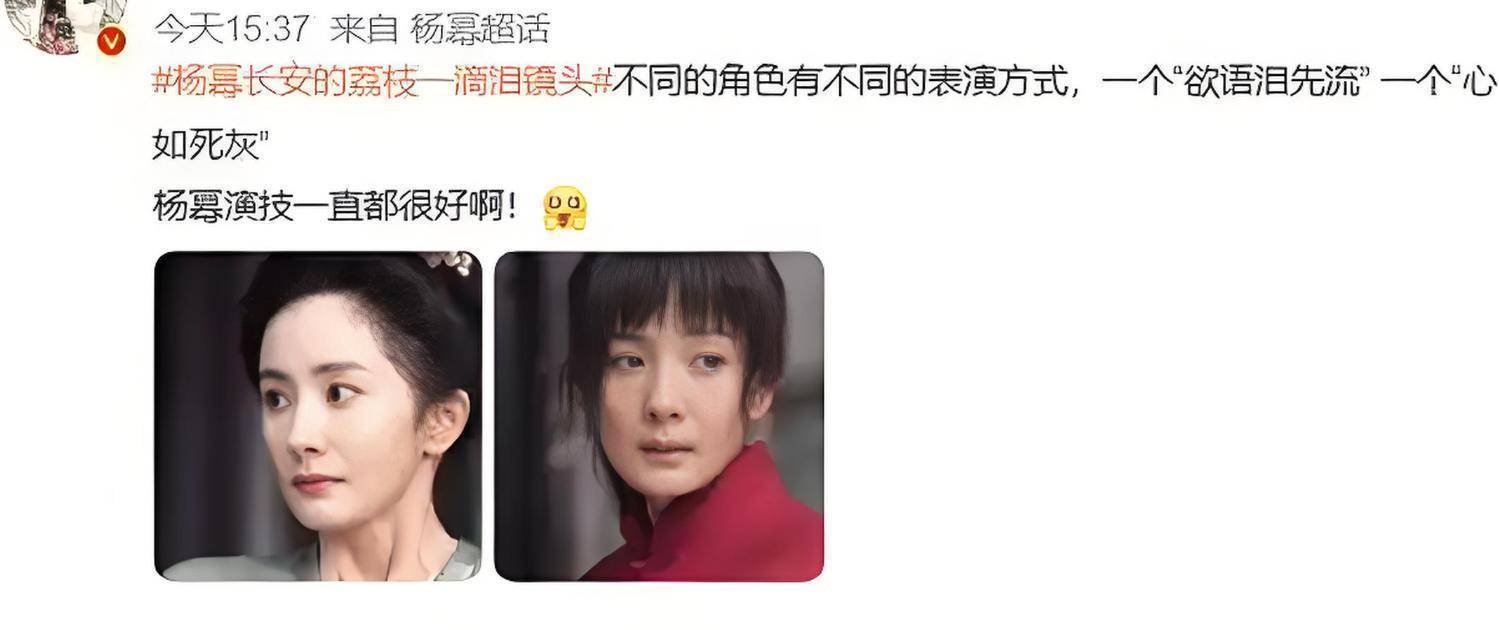The image size is (1499, 630).
Task: Open the 杨幂超话 super topic link
Action: coord(481,29)
